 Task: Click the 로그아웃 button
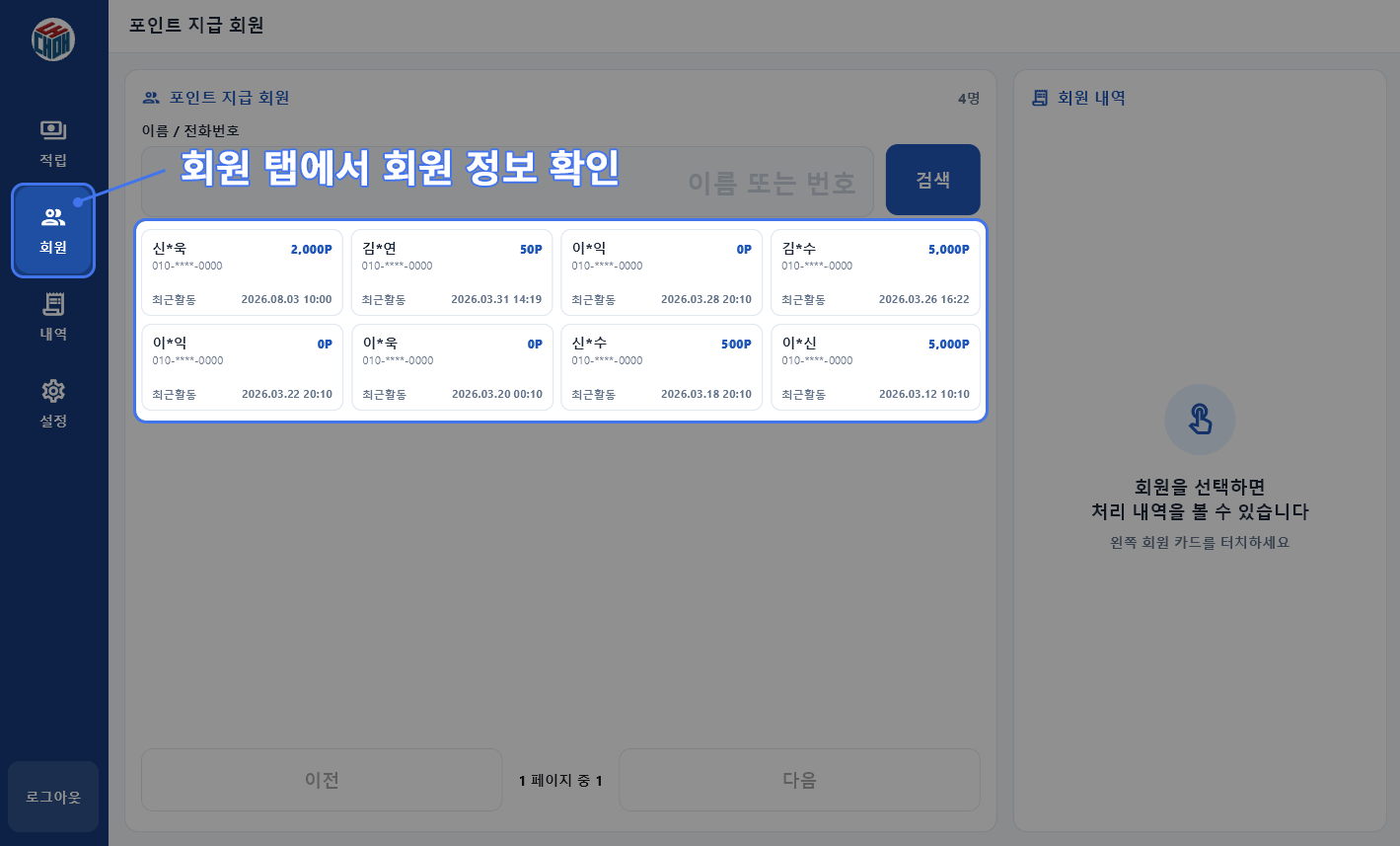[x=53, y=797]
